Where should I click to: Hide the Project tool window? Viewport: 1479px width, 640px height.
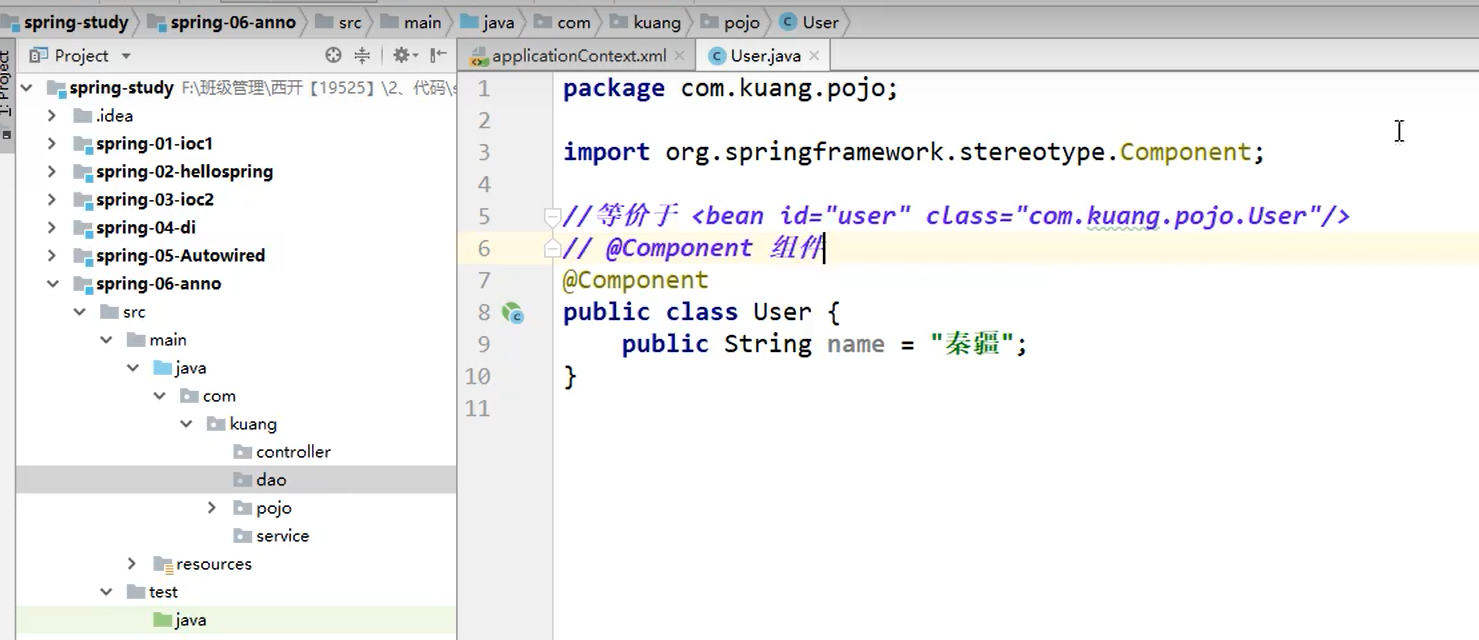click(438, 56)
